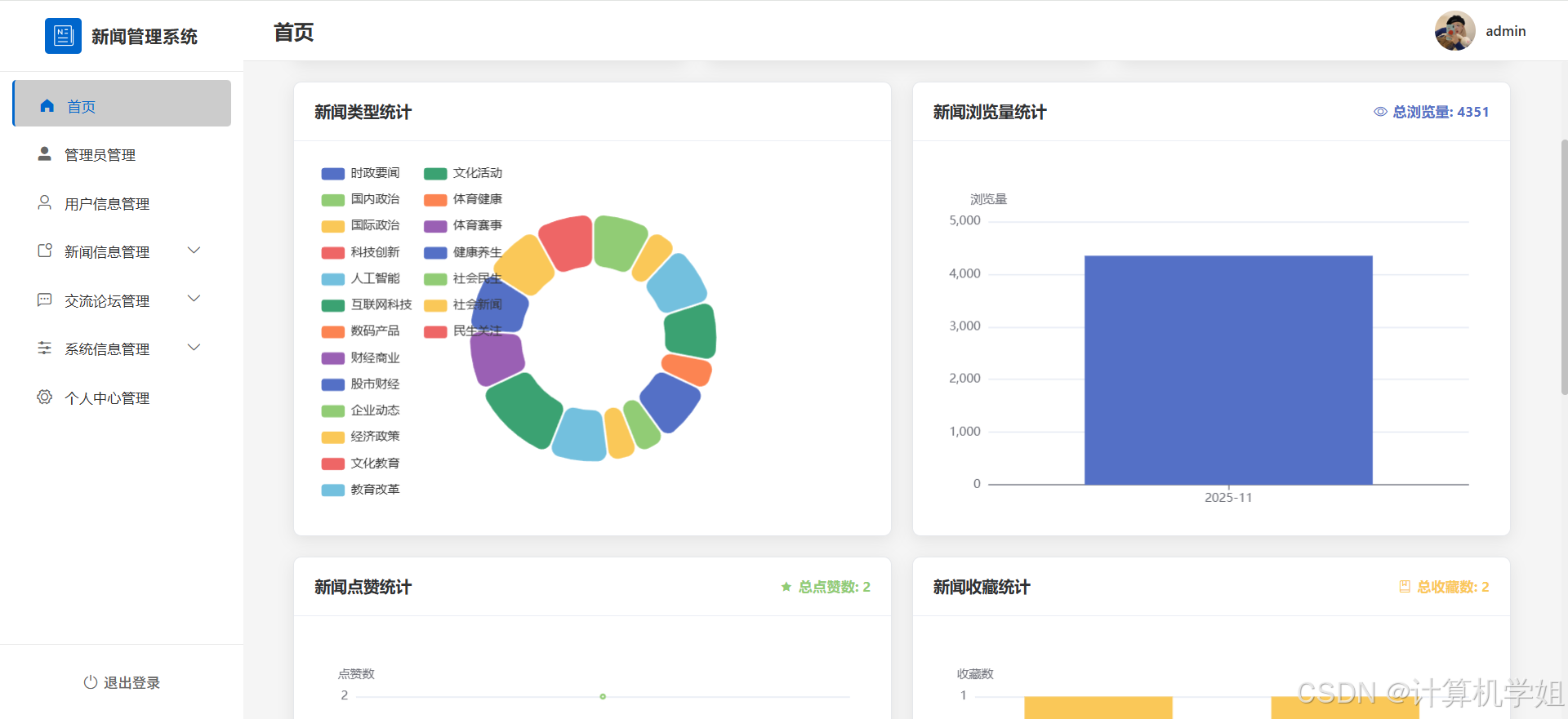Screen dimensions: 1568x719
Task: Toggle the 国内政治 legend swatch
Action: pos(333,200)
